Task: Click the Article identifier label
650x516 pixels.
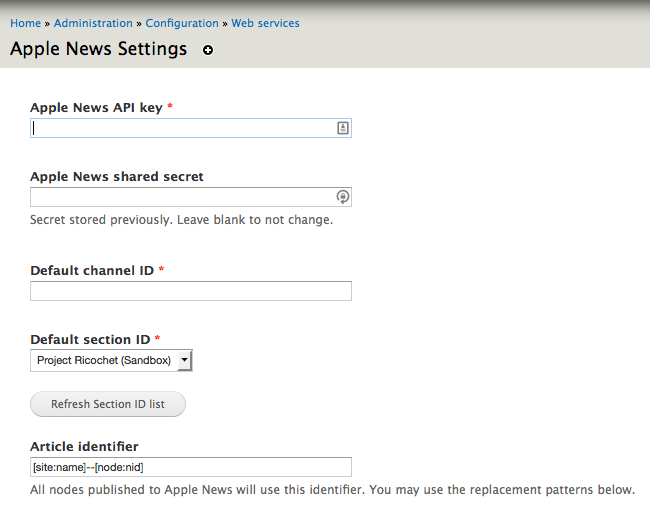Action: tap(85, 446)
